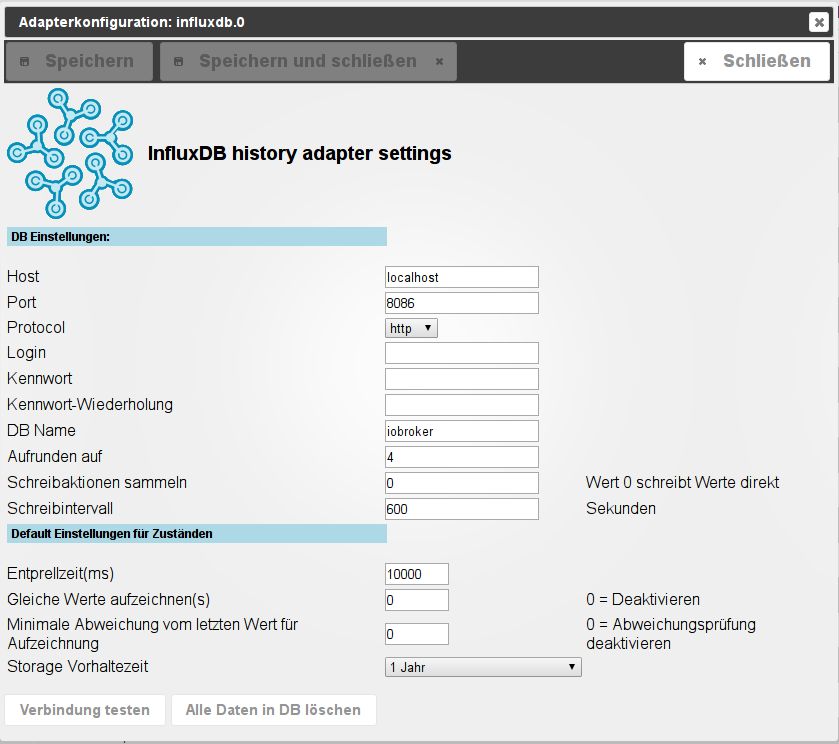Click the Entprellzeit(ms) field
This screenshot has width=839, height=744.
(x=417, y=574)
